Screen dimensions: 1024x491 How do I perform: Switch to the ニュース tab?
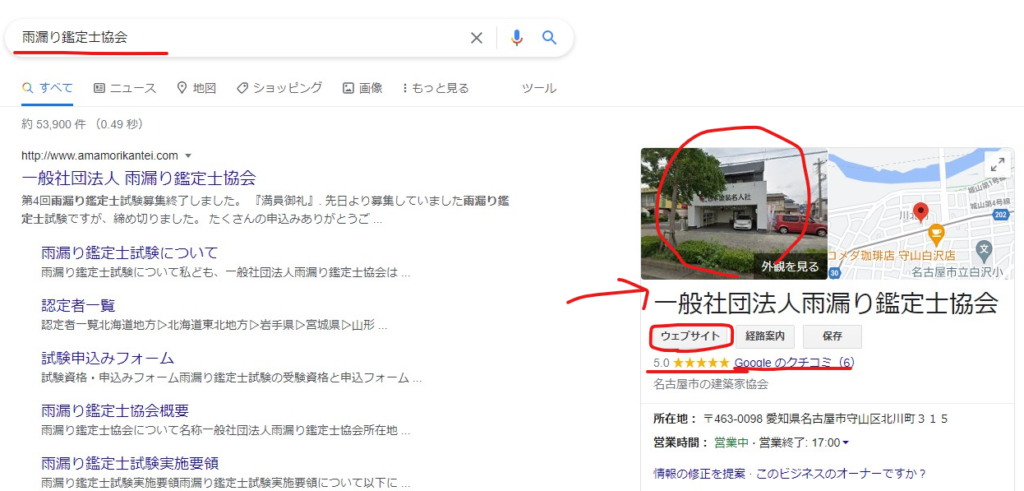[125, 88]
